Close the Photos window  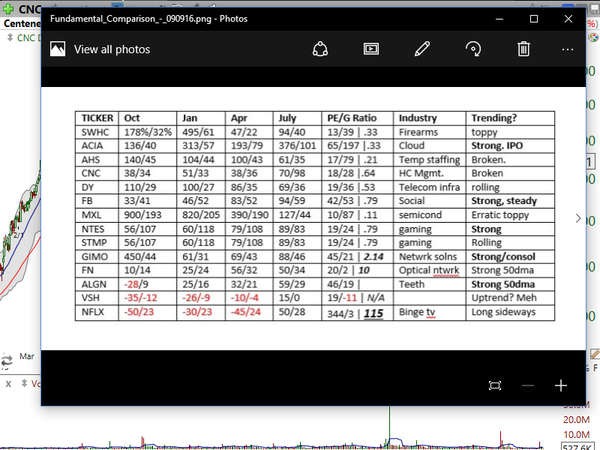point(568,19)
